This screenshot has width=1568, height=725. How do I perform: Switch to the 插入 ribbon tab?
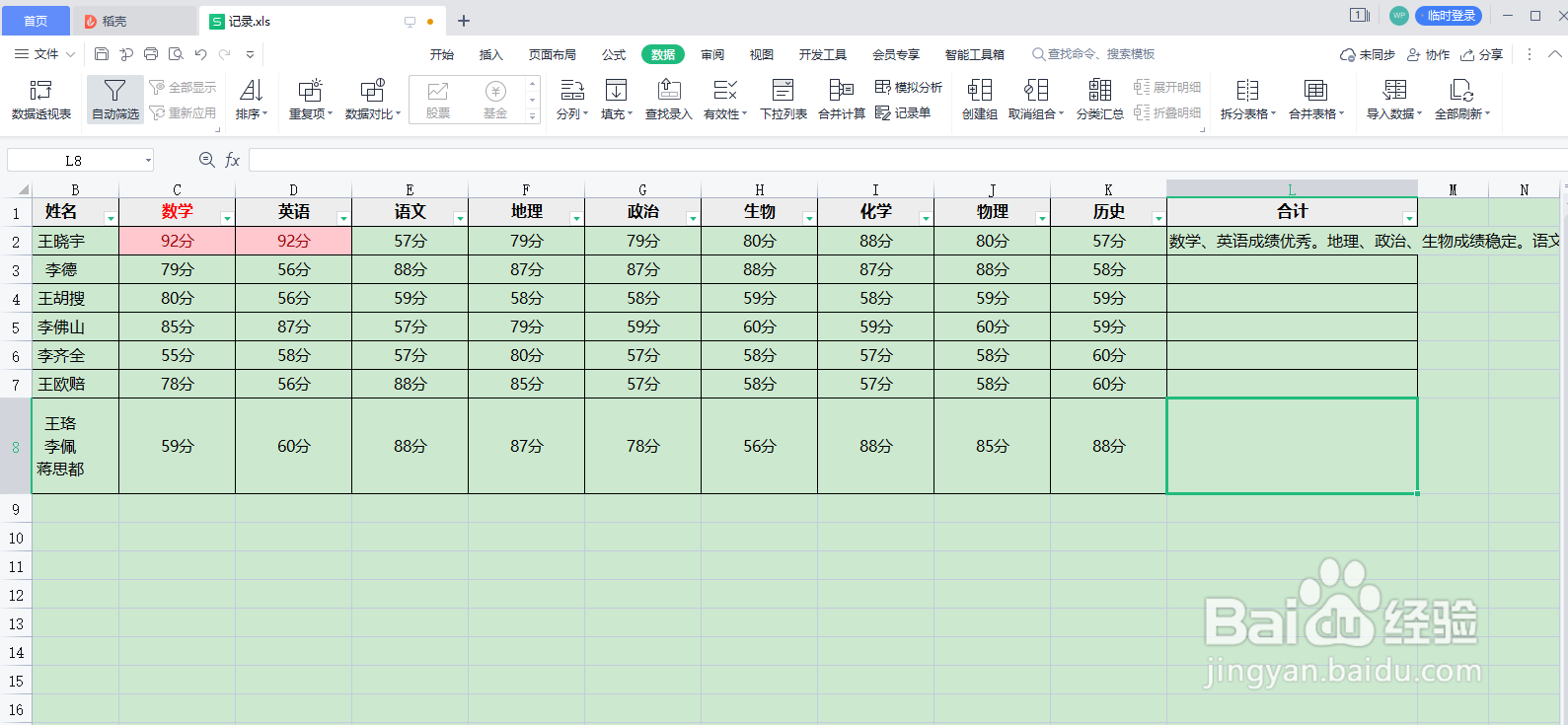point(491,54)
